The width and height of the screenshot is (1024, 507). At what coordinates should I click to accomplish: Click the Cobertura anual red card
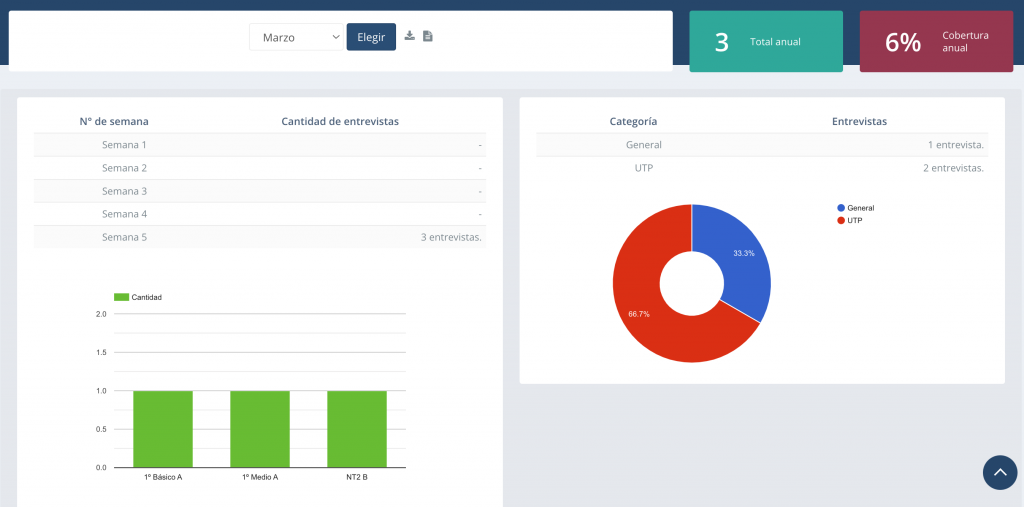point(936,42)
